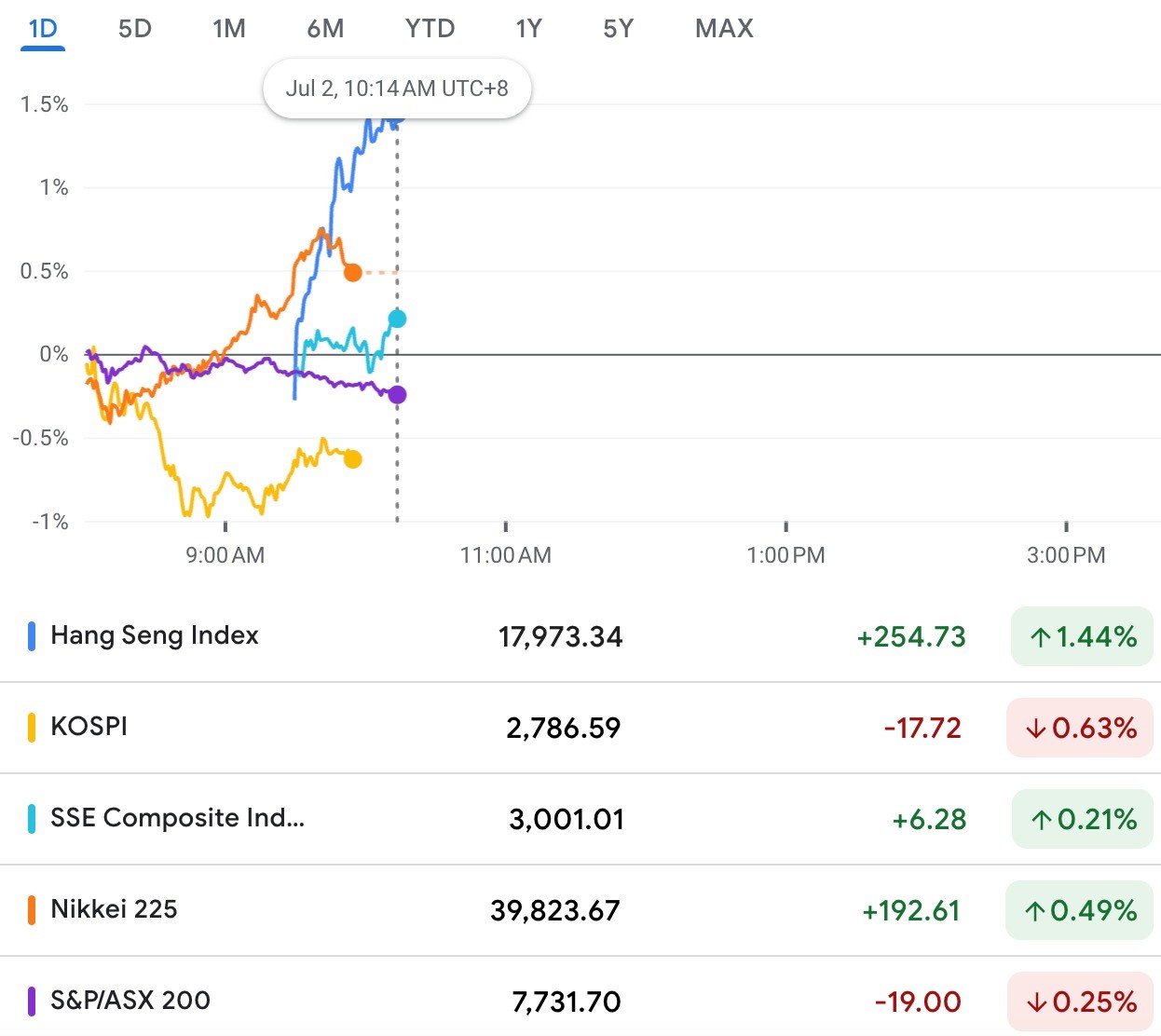
Task: Click the orange Nikkei 225 color bar
Action: click(32, 910)
